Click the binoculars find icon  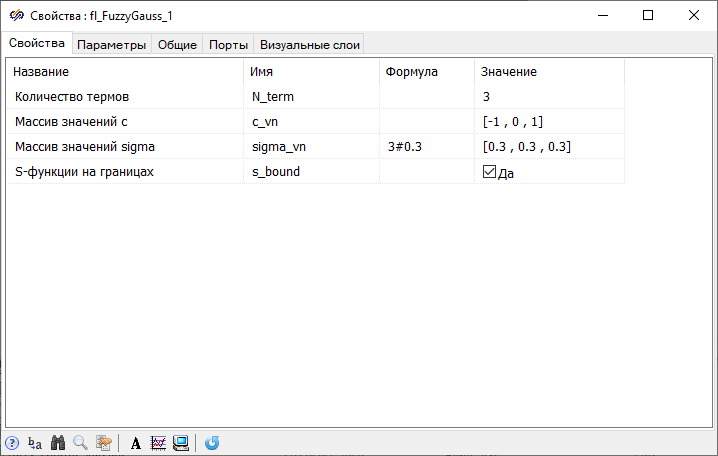[x=58, y=443]
